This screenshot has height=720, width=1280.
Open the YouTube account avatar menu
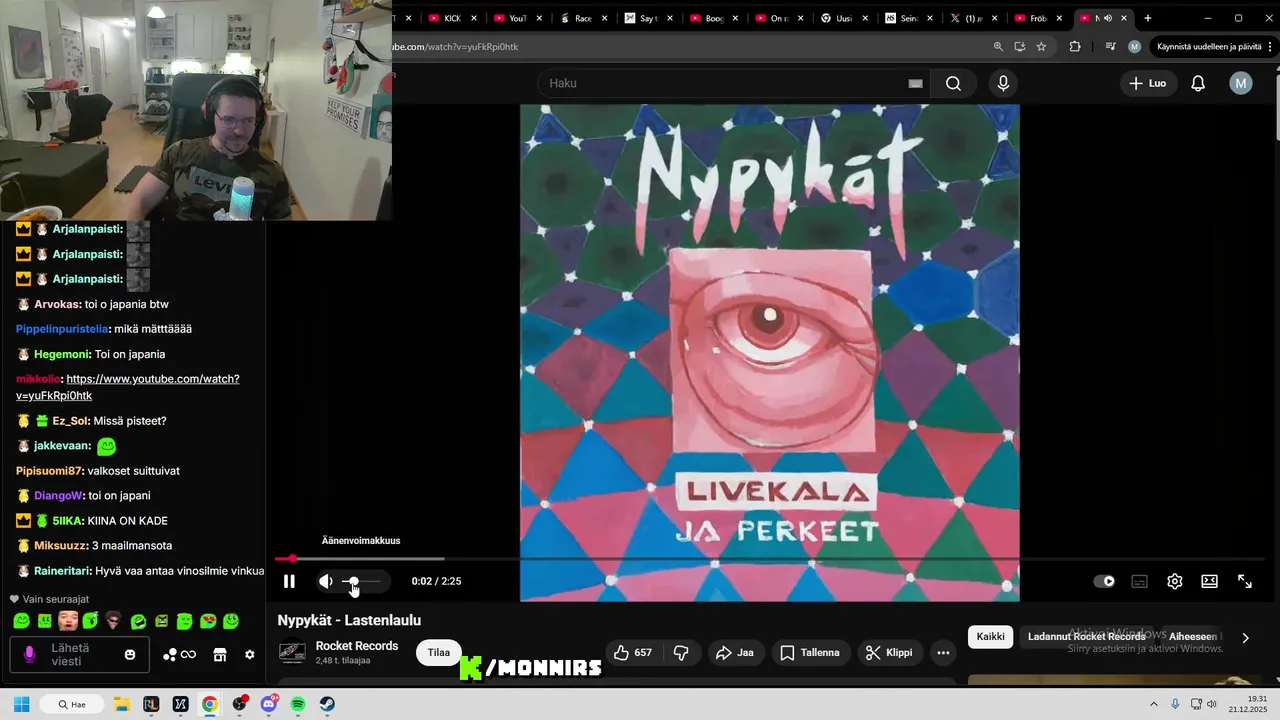point(1241,83)
